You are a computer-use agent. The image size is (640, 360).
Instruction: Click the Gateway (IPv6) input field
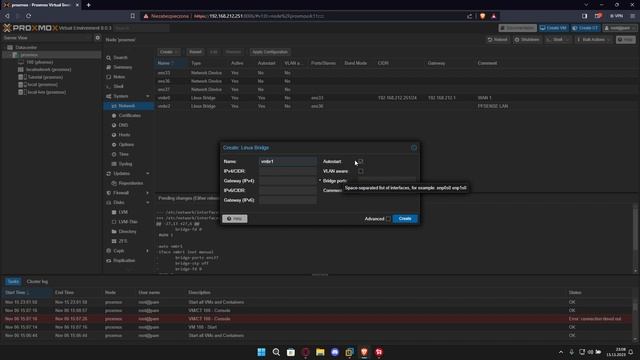point(288,200)
